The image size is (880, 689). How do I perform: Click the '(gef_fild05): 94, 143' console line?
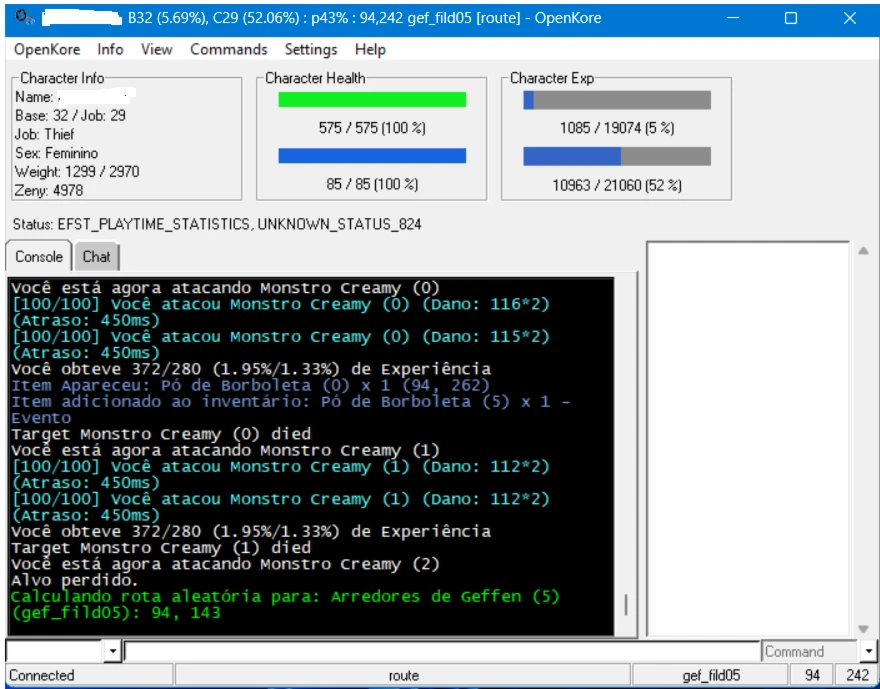116,613
